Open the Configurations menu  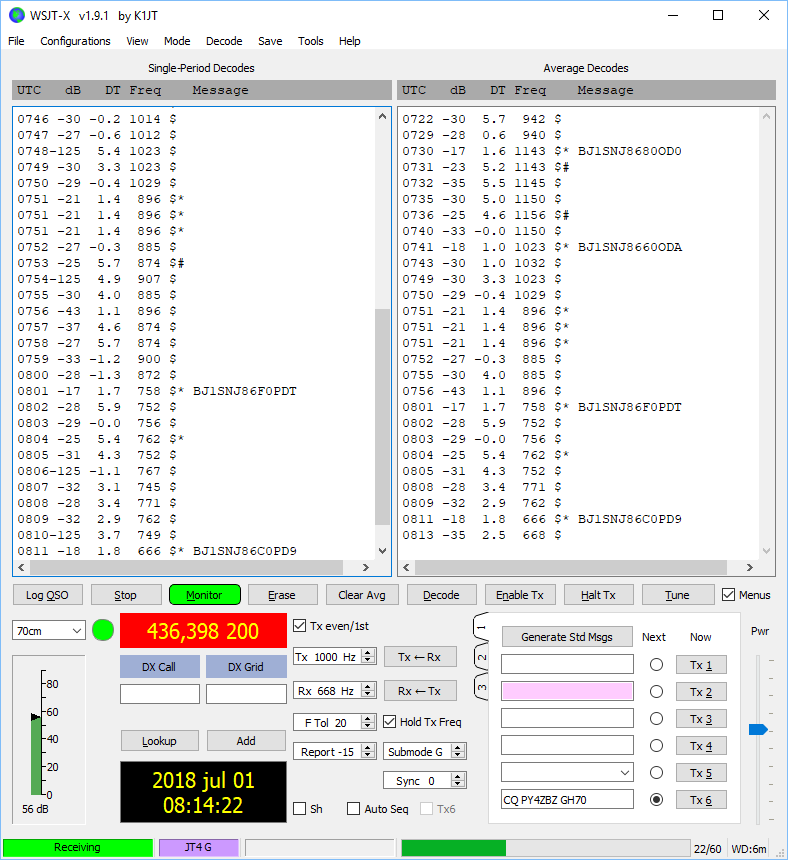[x=75, y=41]
